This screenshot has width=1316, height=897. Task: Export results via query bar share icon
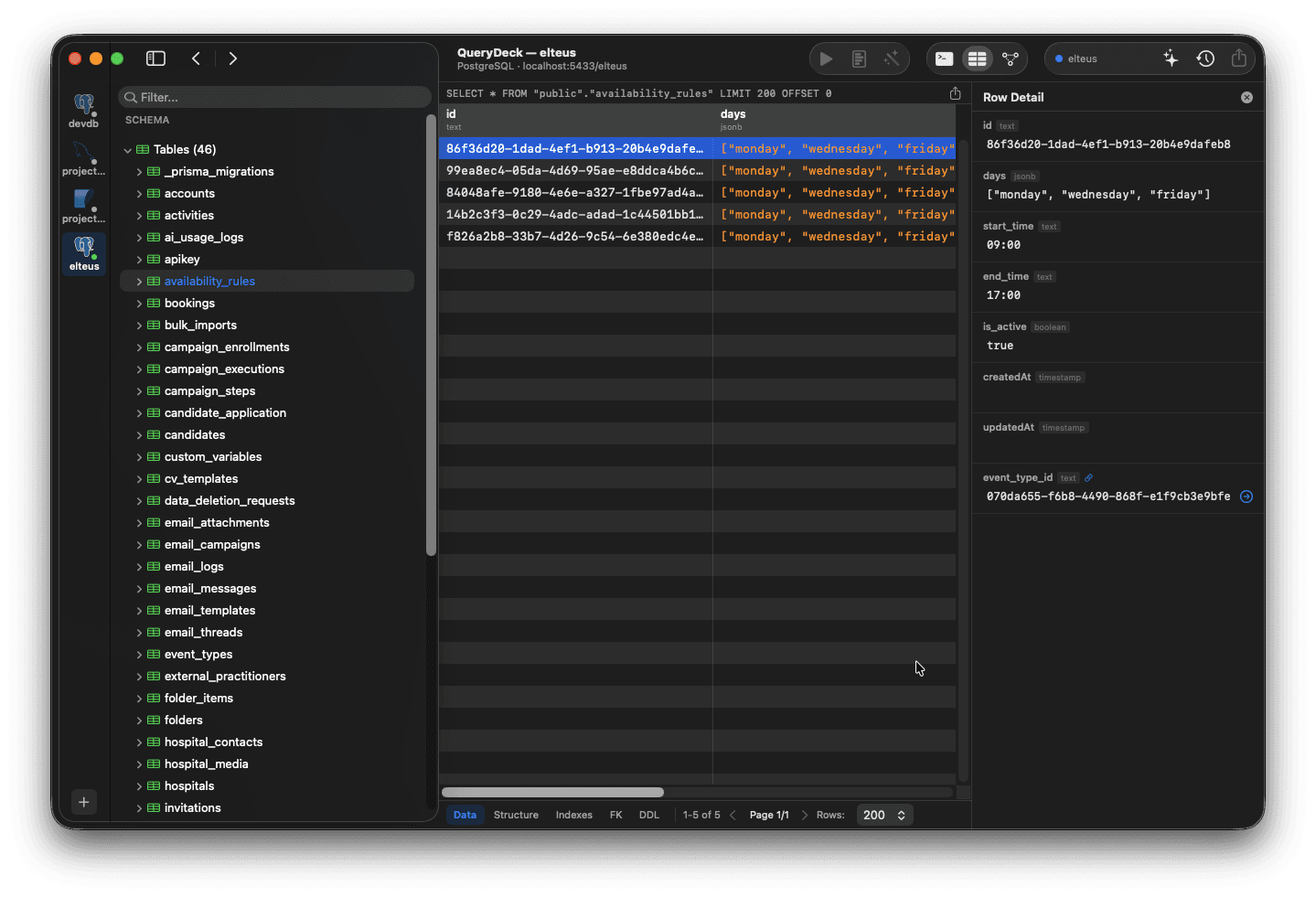pyautogui.click(x=955, y=93)
